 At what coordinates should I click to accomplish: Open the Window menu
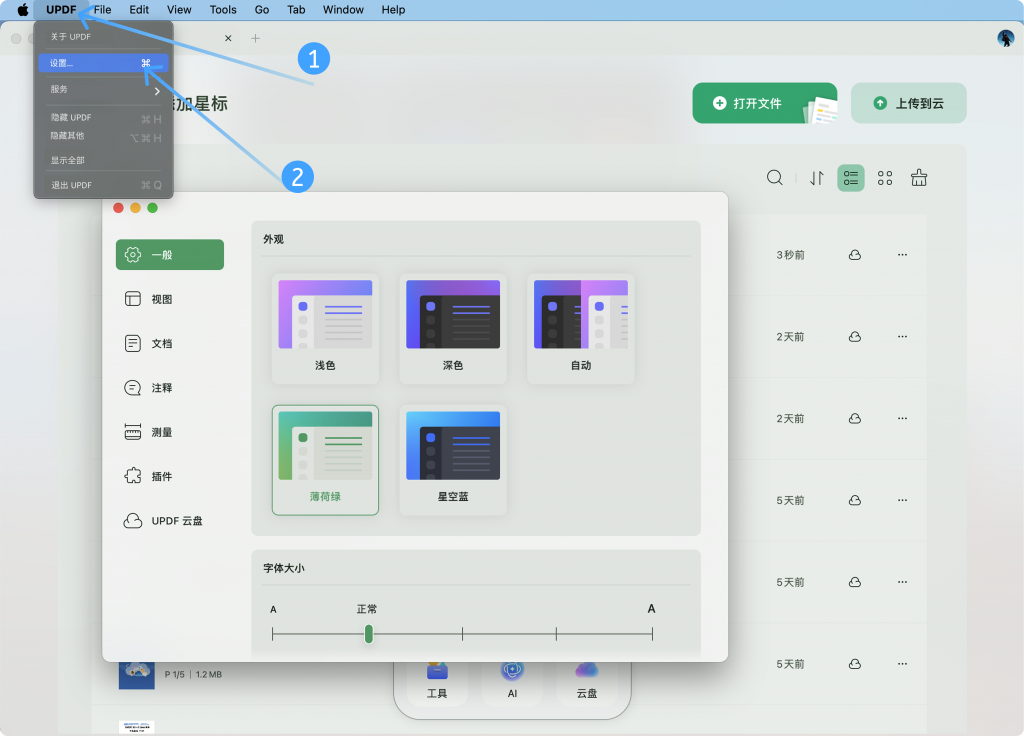[343, 10]
